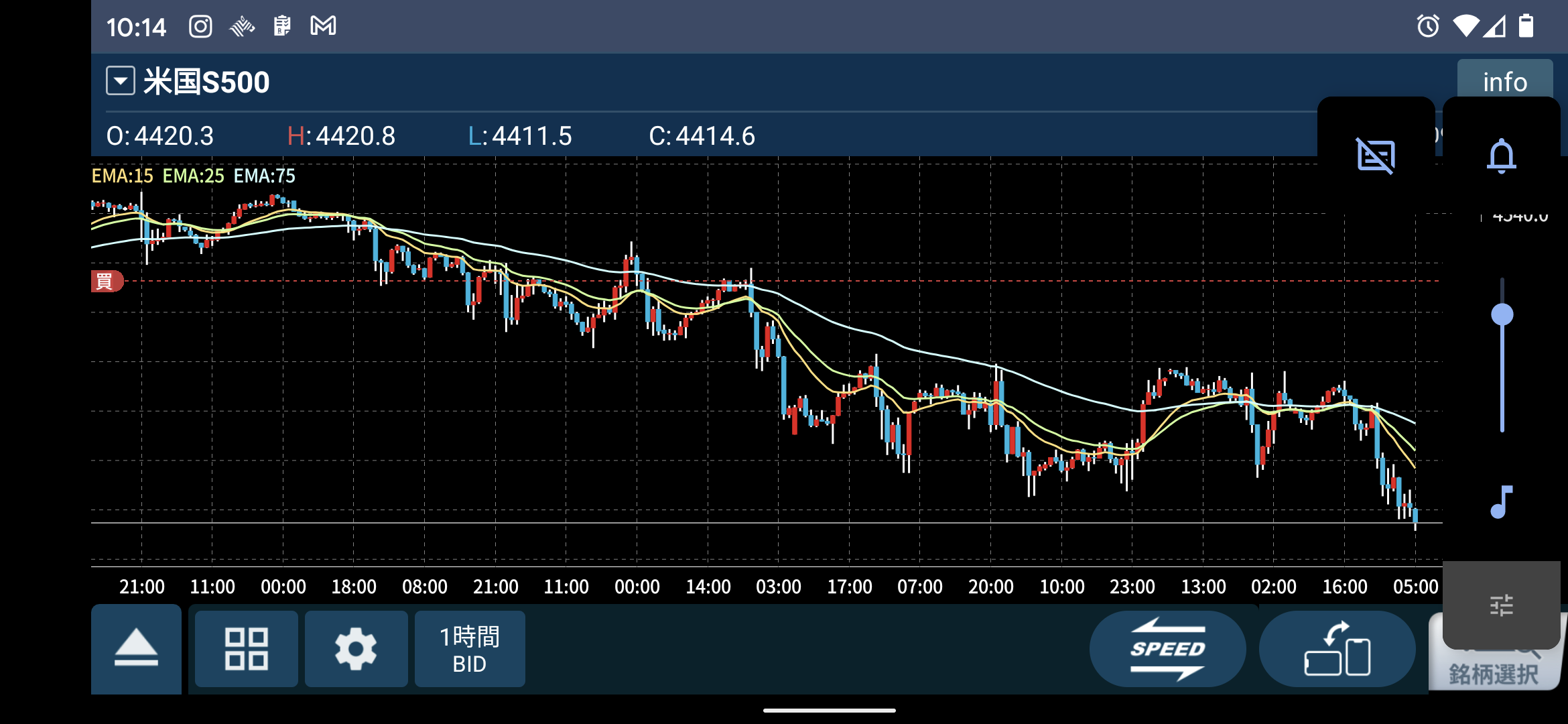This screenshot has width=1568, height=724.
Task: Open the Gmail notification icon in status bar
Action: (323, 27)
